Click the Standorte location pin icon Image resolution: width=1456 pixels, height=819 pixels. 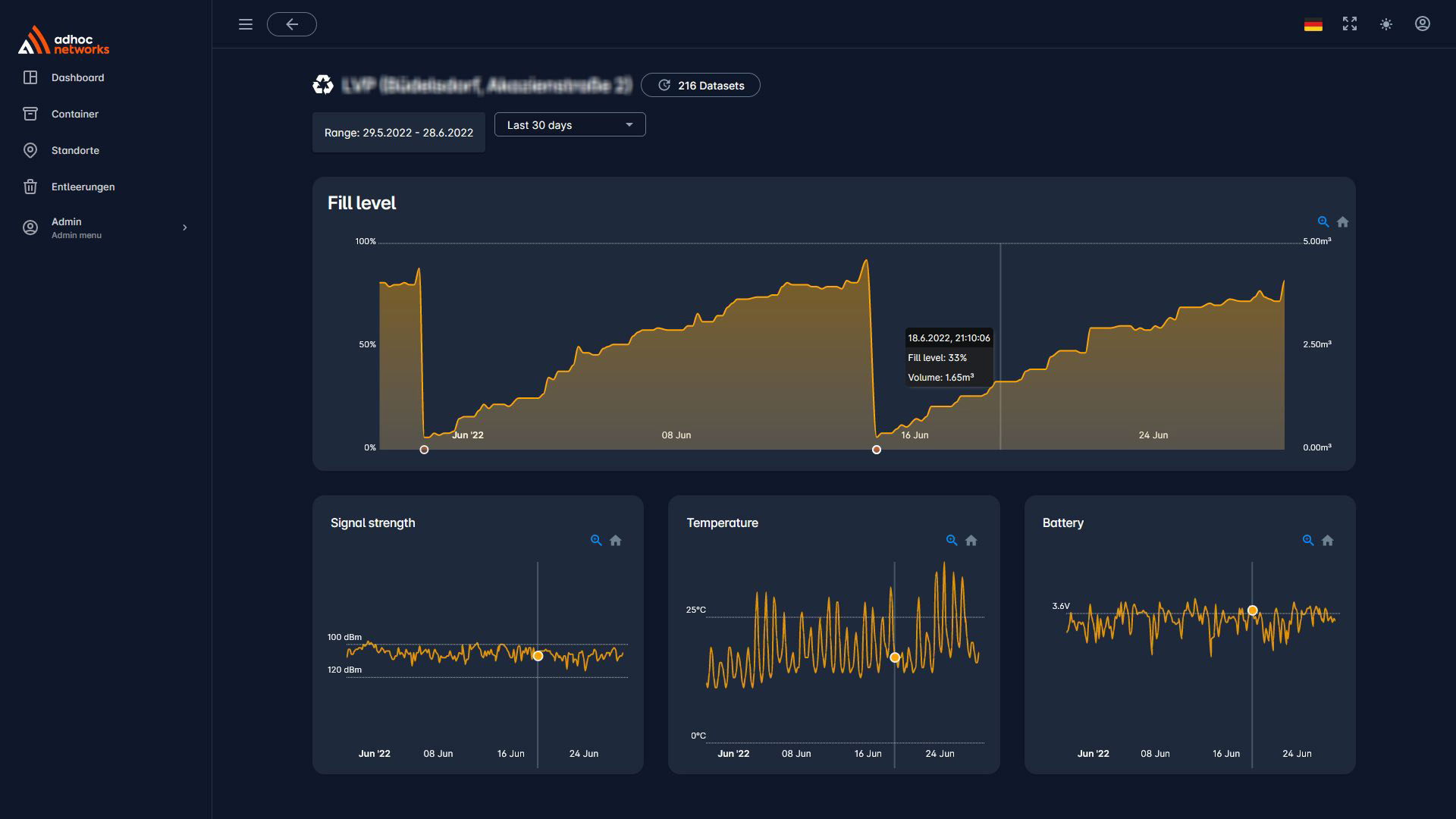[30, 150]
